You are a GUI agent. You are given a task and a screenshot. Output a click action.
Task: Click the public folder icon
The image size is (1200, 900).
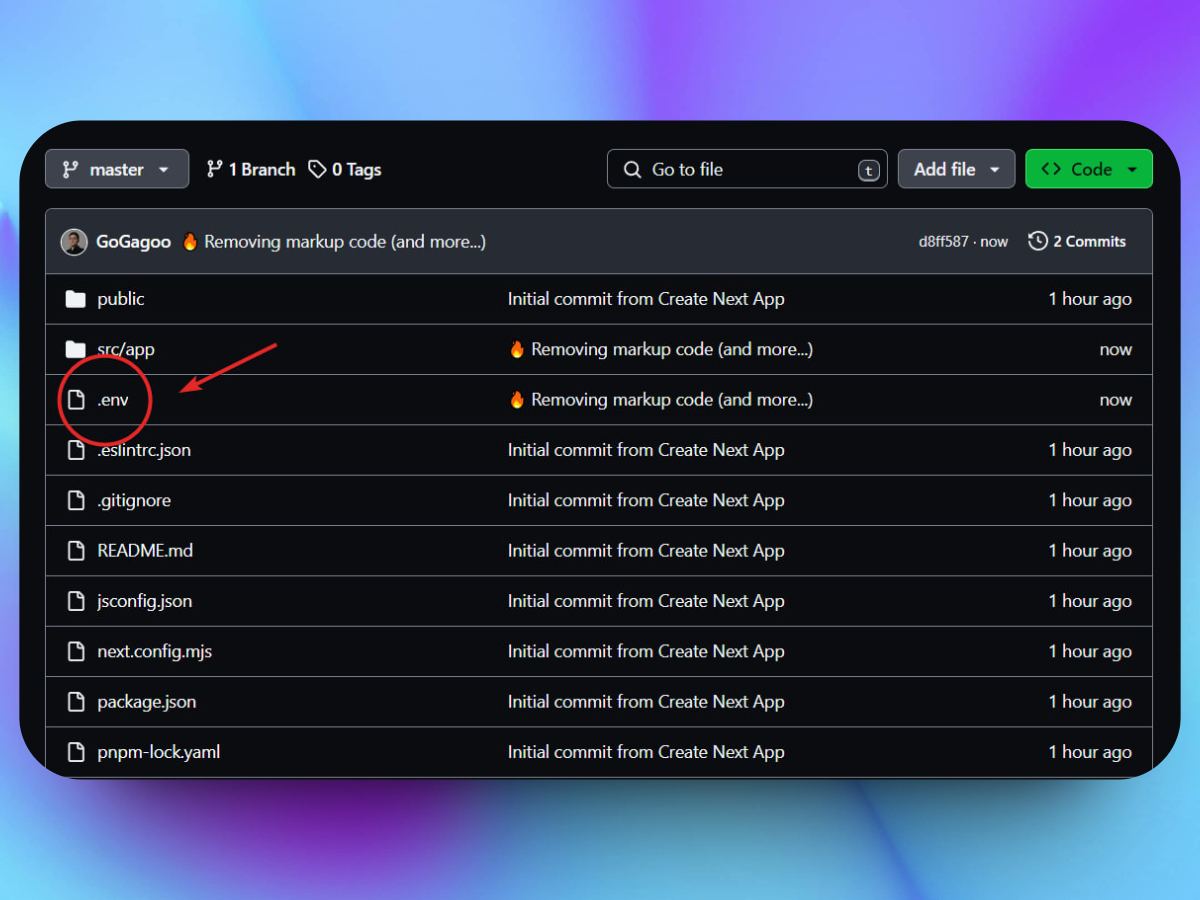tap(75, 299)
